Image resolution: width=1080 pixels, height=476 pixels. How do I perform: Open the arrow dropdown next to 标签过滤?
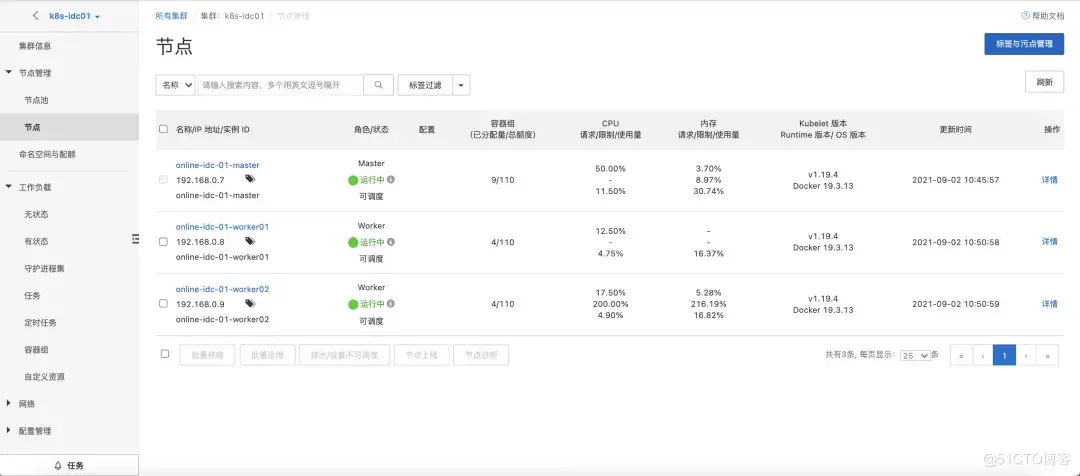click(x=461, y=85)
